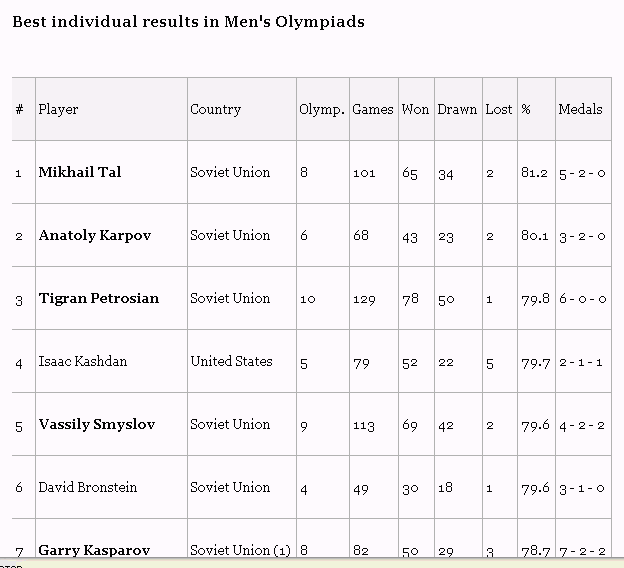The height and width of the screenshot is (568, 624).
Task: Click on Isaac Kashdan in the table
Action: click(82, 361)
